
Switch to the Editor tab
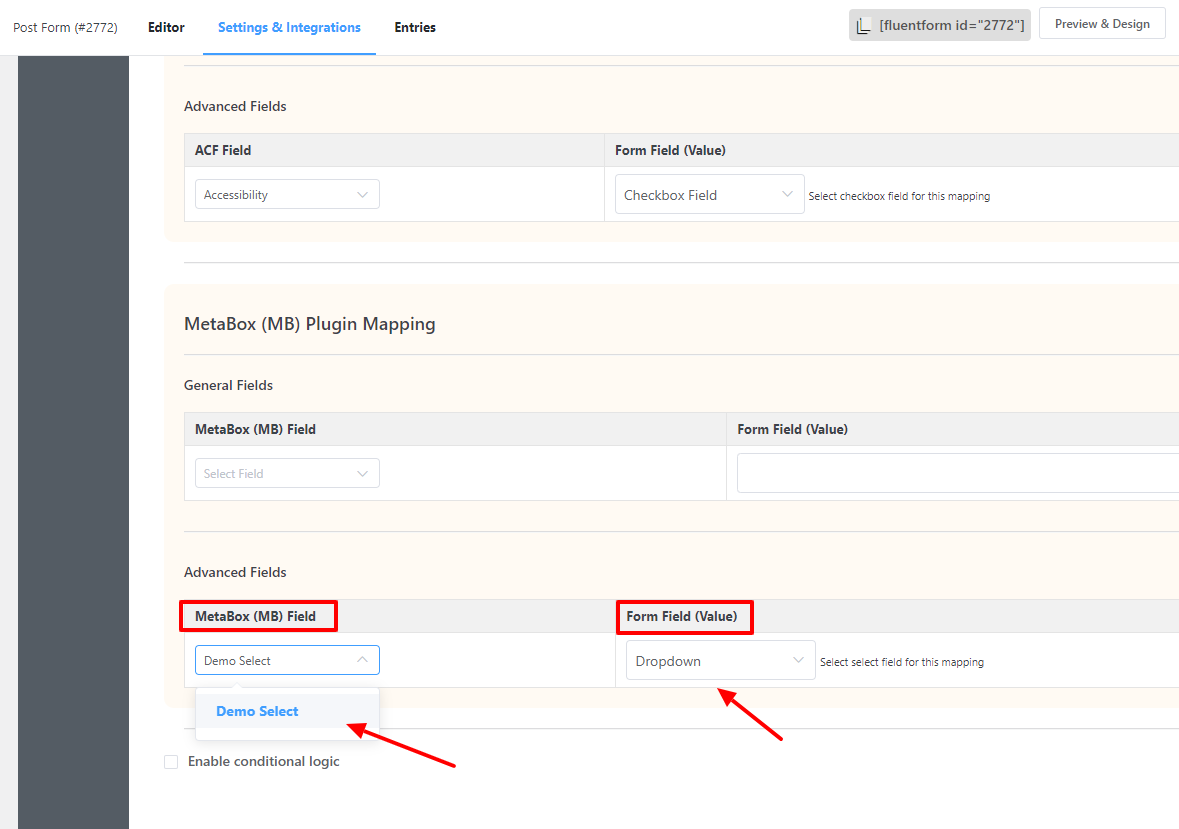(x=166, y=27)
